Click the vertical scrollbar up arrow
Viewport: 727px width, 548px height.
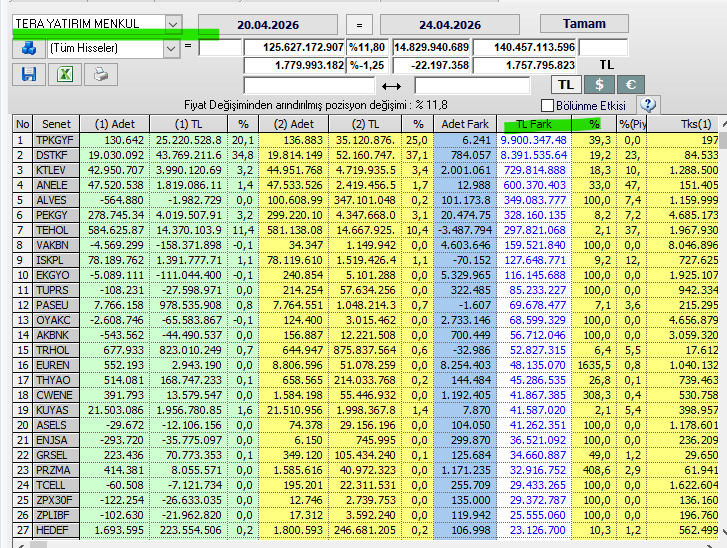[723, 124]
